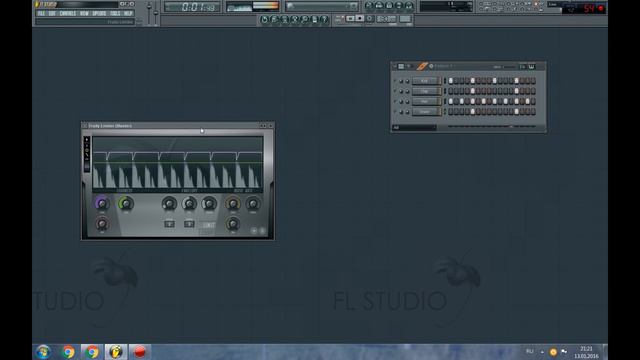Screen dimensions: 640x360
Task: Click the step sequencer view shortcut icon
Action: (x=379, y=5)
